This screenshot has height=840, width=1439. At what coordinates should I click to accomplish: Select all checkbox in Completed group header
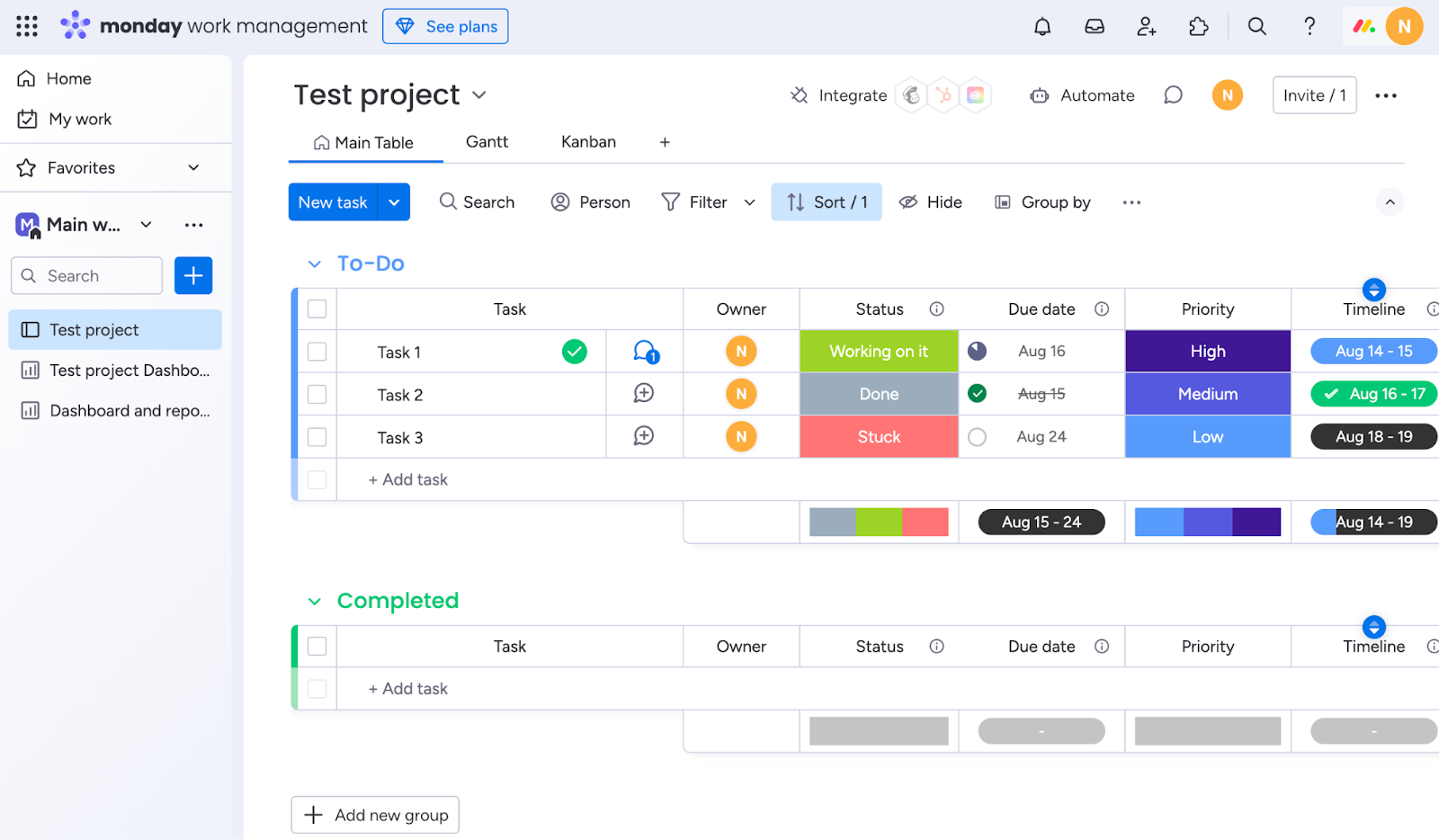(x=317, y=646)
